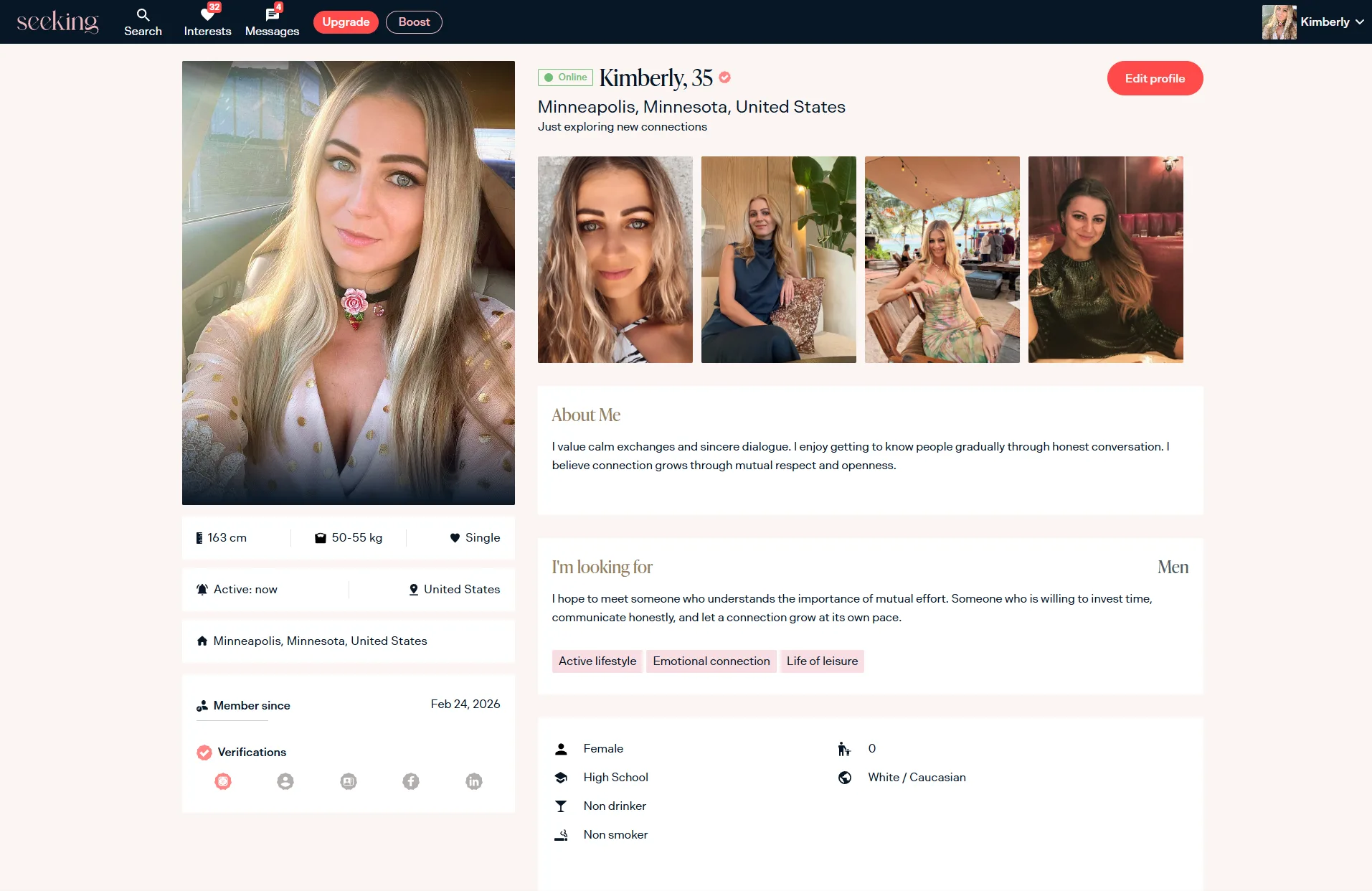Go to the Seeking home logo

coord(57,22)
